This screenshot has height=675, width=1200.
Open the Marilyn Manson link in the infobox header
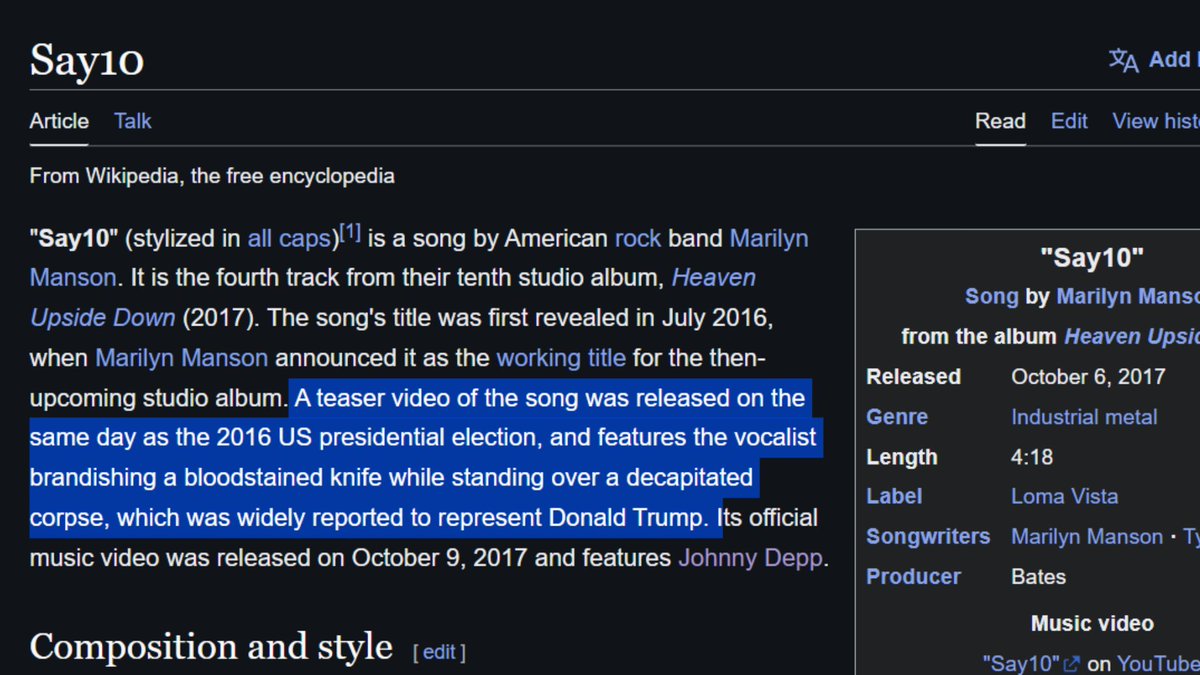tap(1128, 296)
